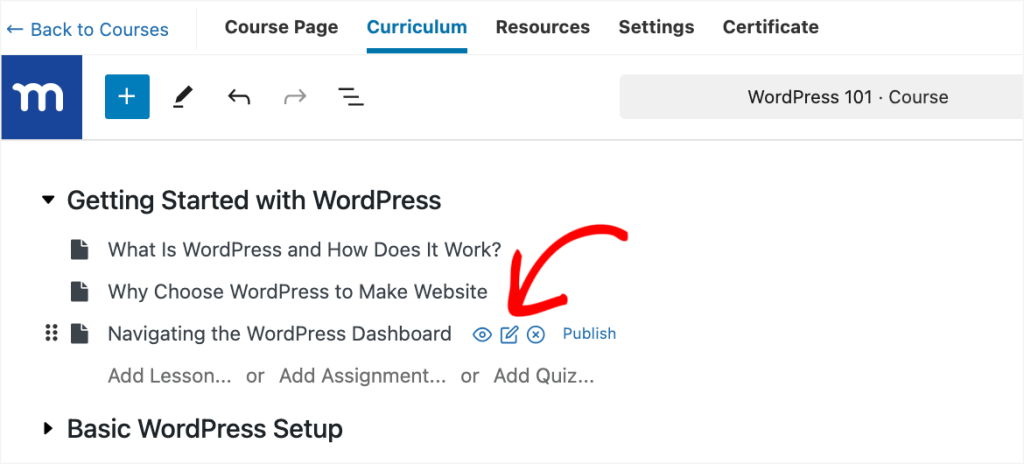Screen dimensions: 1024x464
Task: Publish the Navigating the WordPress Dashboard lesson
Action: point(589,334)
